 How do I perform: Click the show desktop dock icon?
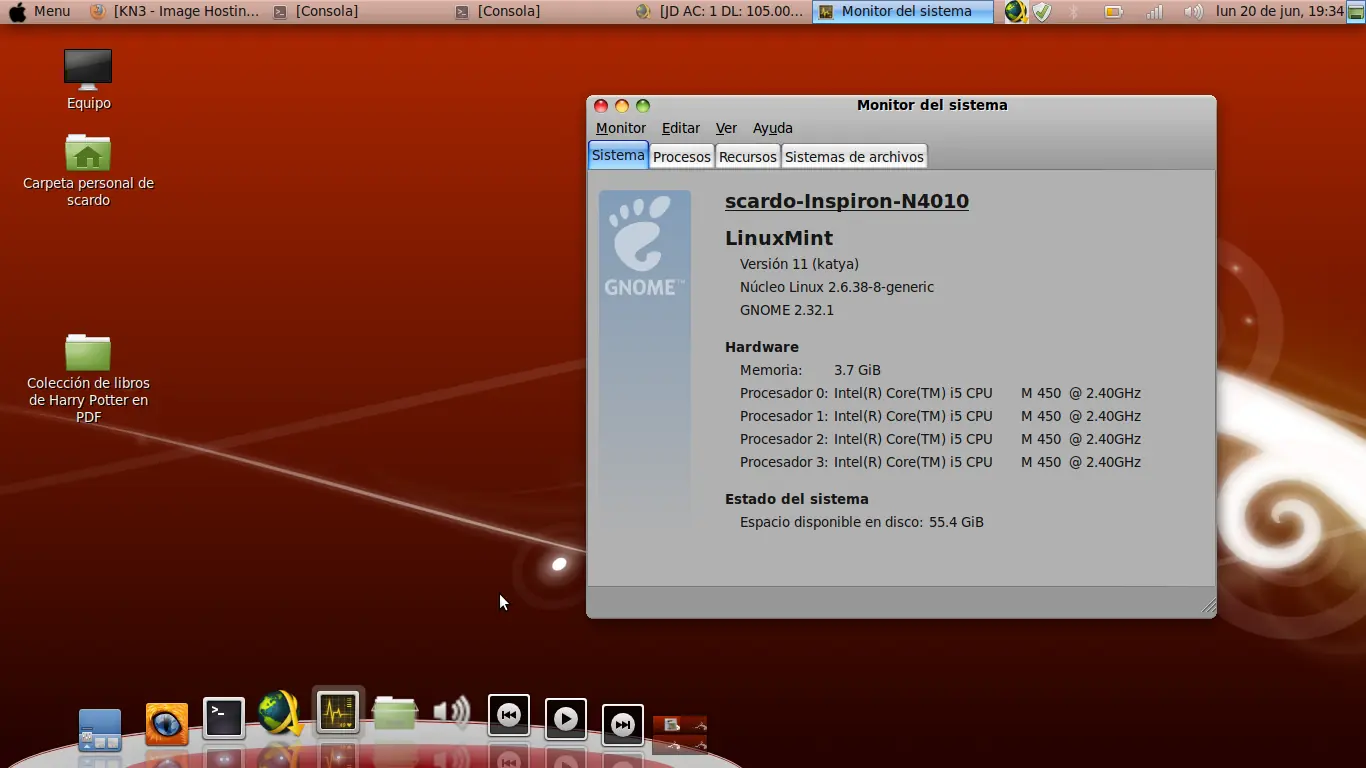[x=100, y=729]
